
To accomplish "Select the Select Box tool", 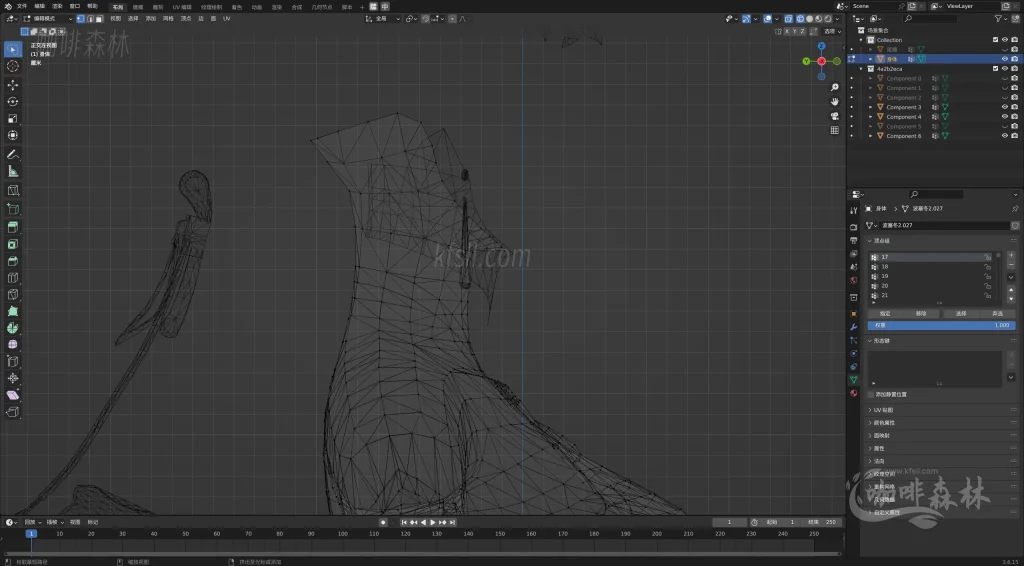I will [x=12, y=50].
